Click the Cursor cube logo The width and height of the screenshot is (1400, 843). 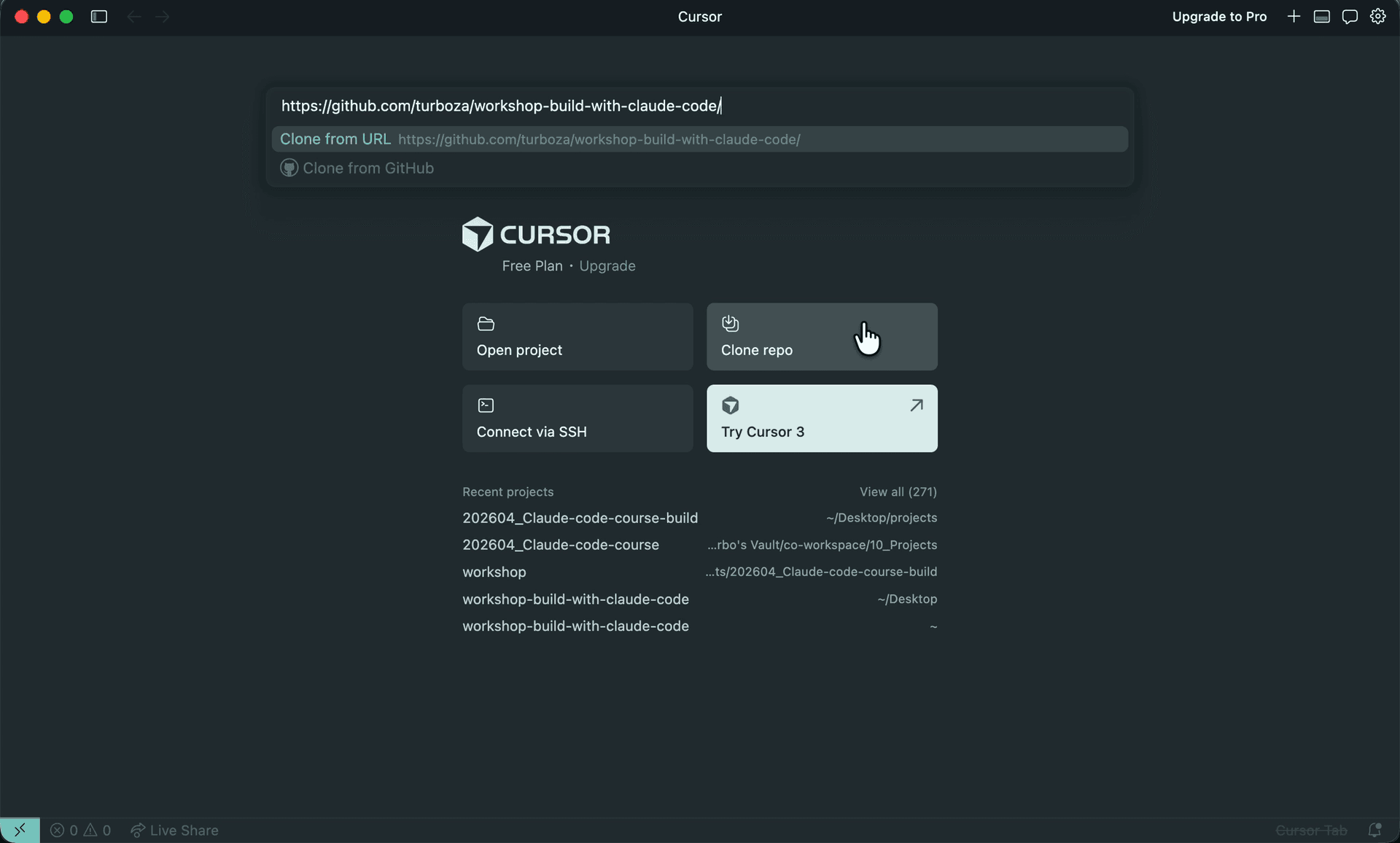478,234
